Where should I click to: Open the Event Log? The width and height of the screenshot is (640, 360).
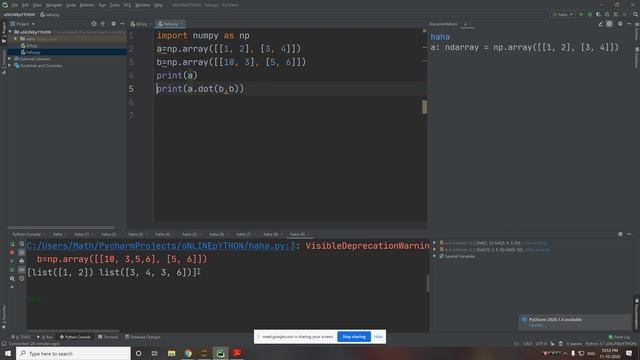click(619, 337)
